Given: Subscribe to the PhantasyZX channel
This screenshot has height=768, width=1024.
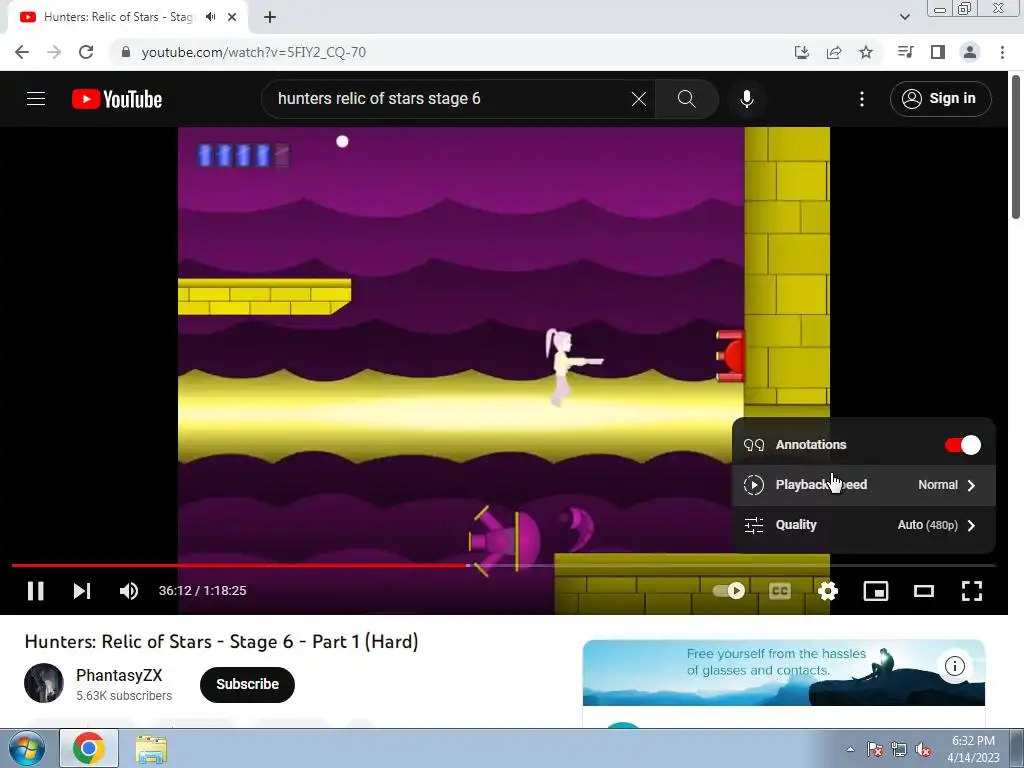Looking at the screenshot, I should 247,684.
